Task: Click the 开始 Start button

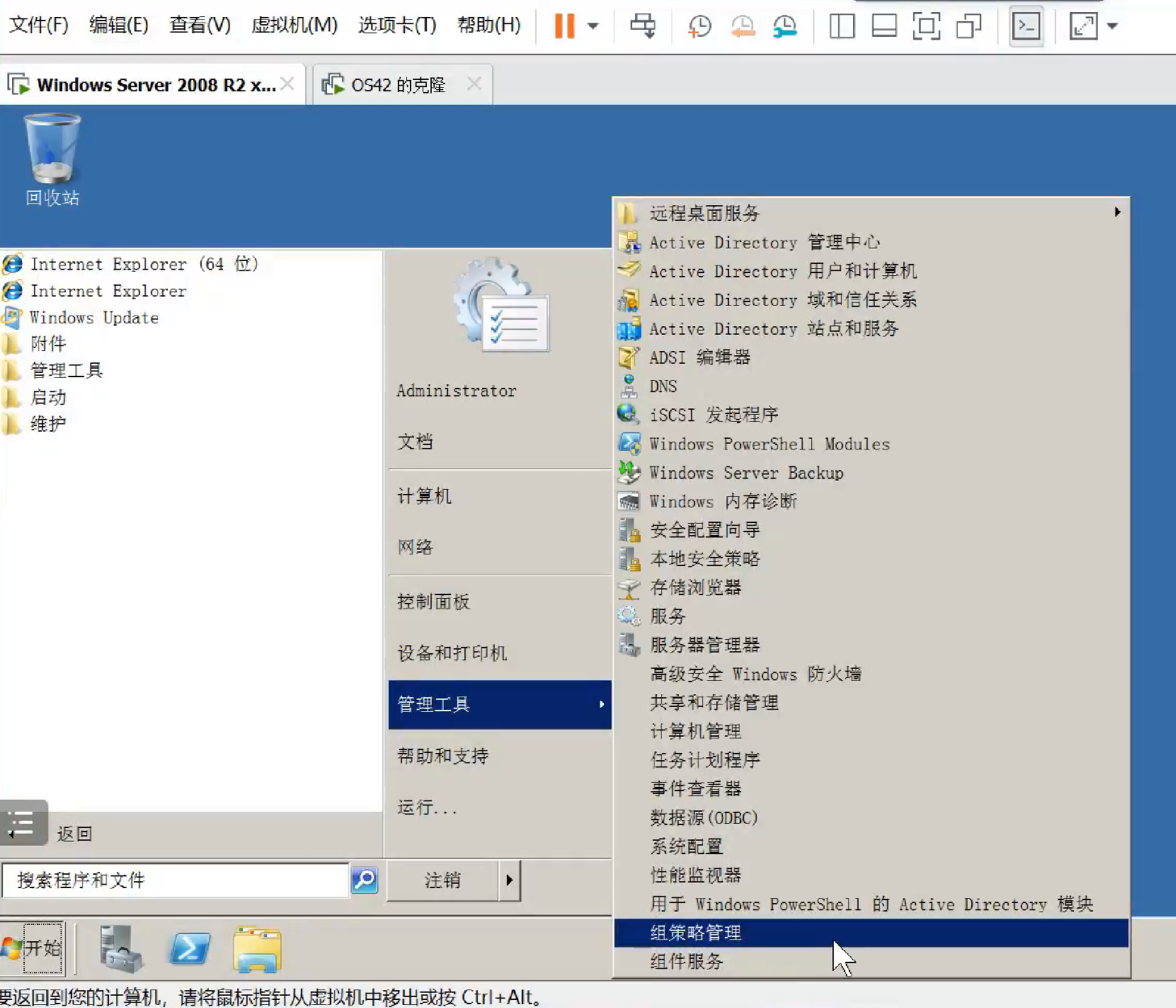Action: pyautogui.click(x=32, y=947)
